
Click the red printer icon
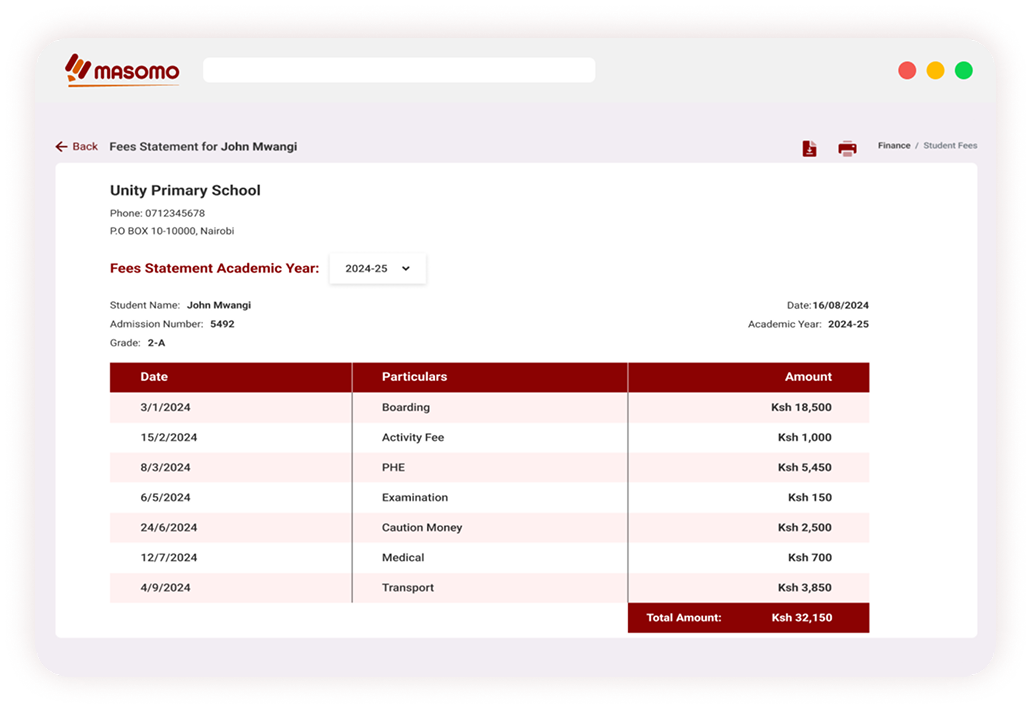pyautogui.click(x=847, y=148)
